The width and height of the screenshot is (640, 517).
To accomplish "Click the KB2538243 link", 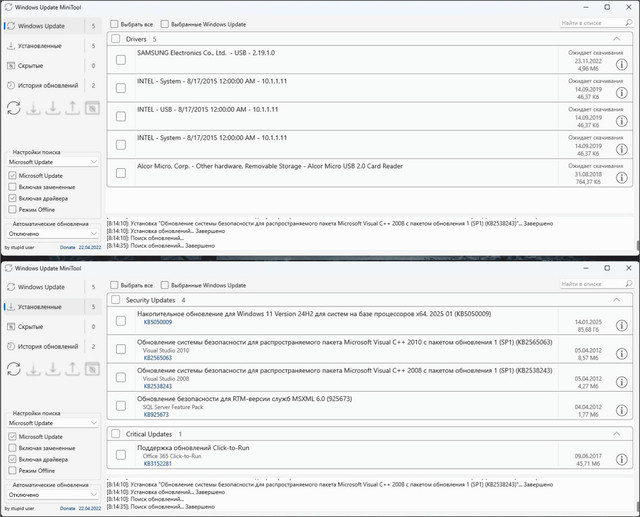I will point(158,386).
